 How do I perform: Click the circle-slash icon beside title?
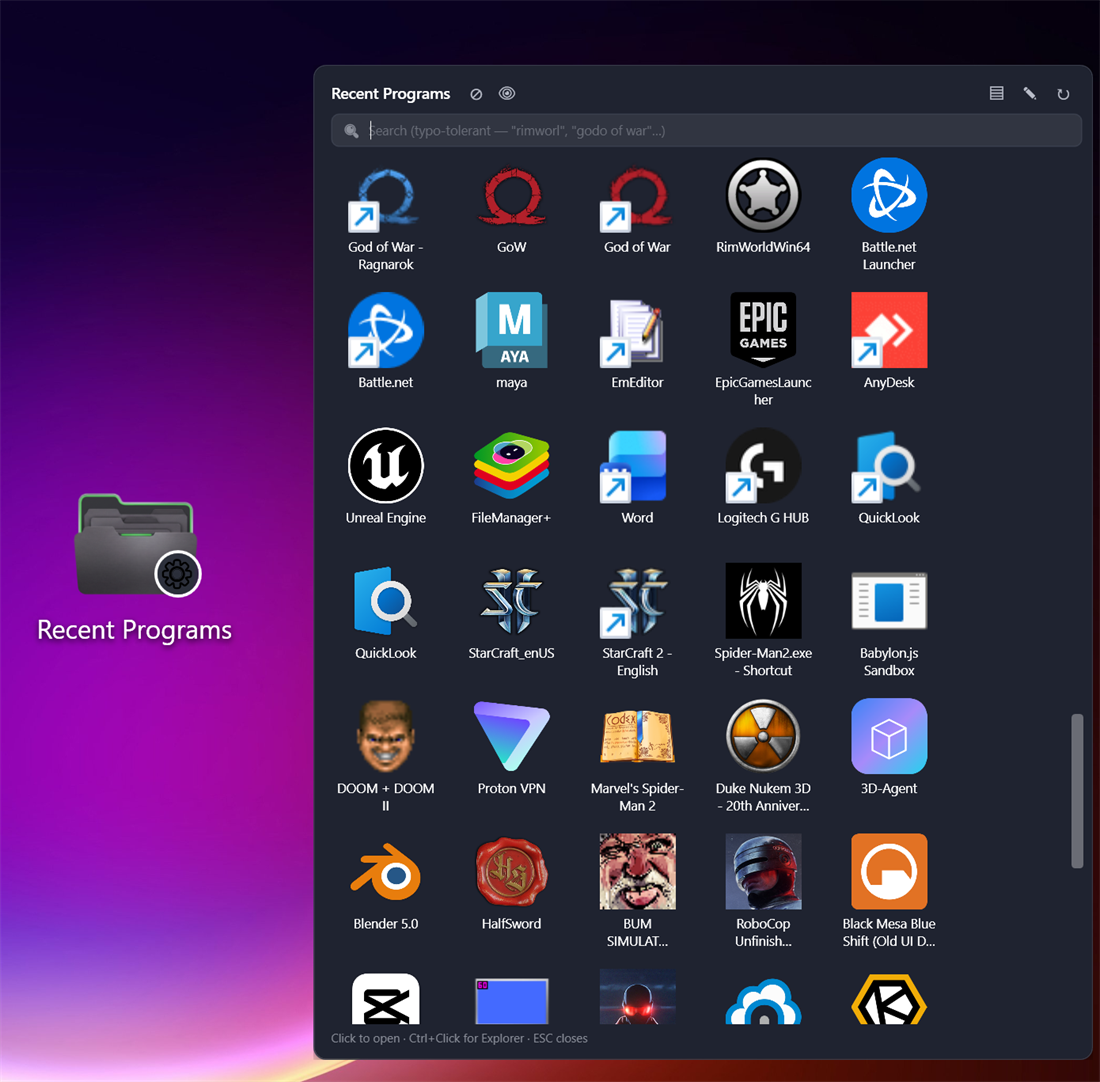pos(476,94)
